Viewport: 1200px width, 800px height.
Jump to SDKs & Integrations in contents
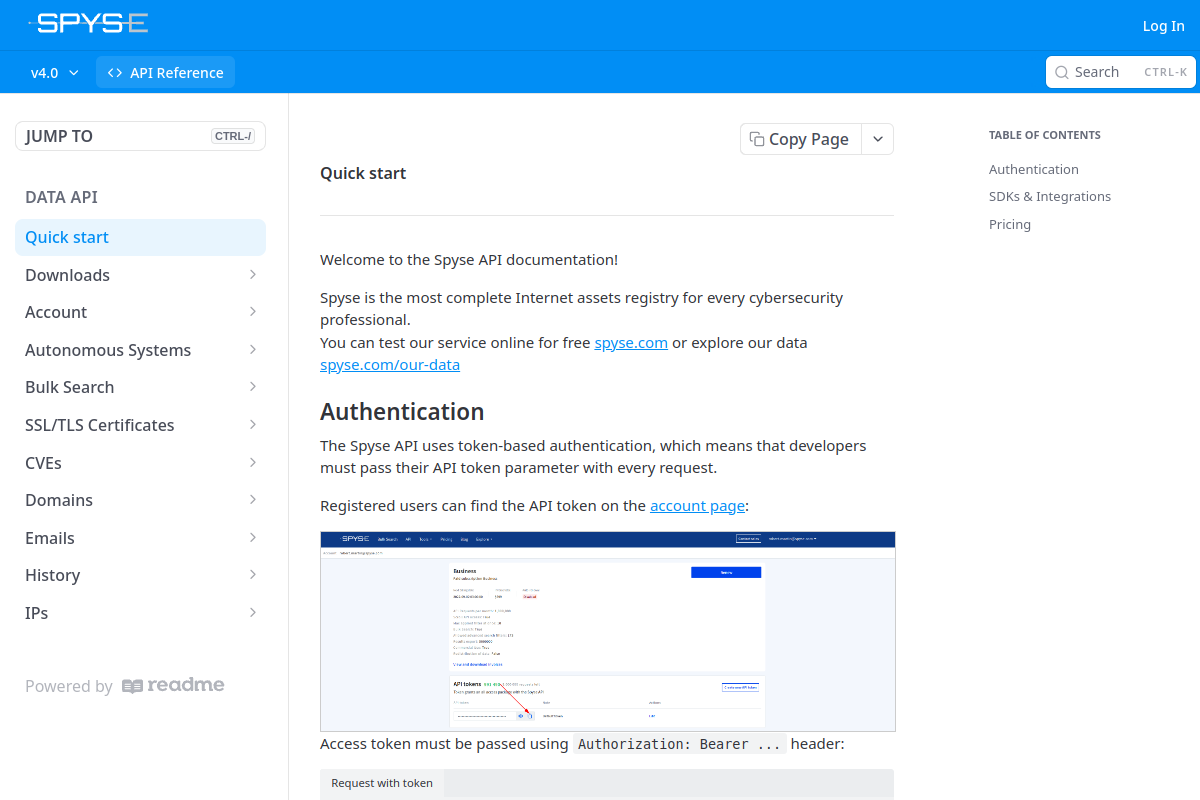point(1050,196)
